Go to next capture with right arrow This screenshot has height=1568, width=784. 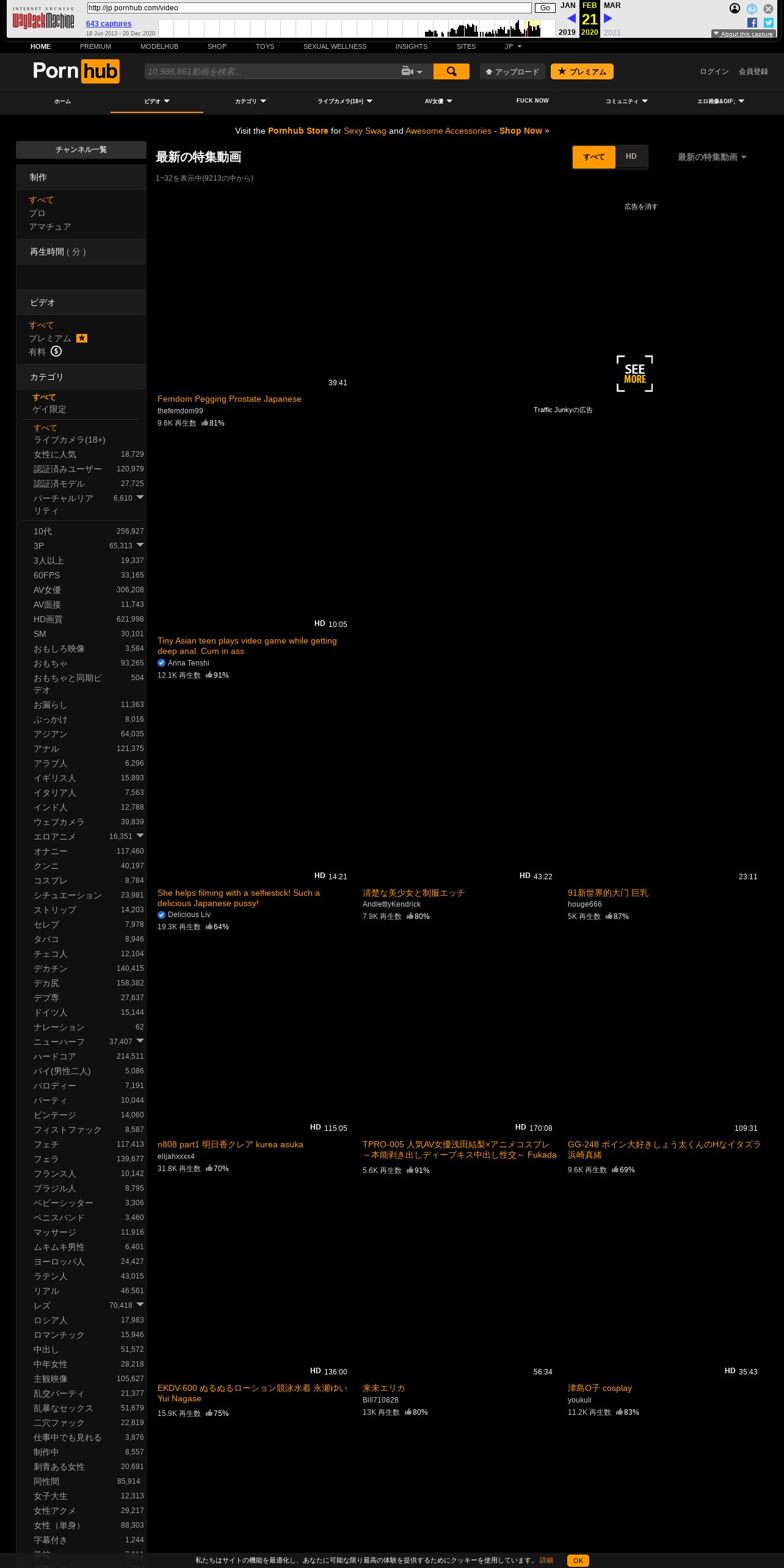pos(608,18)
